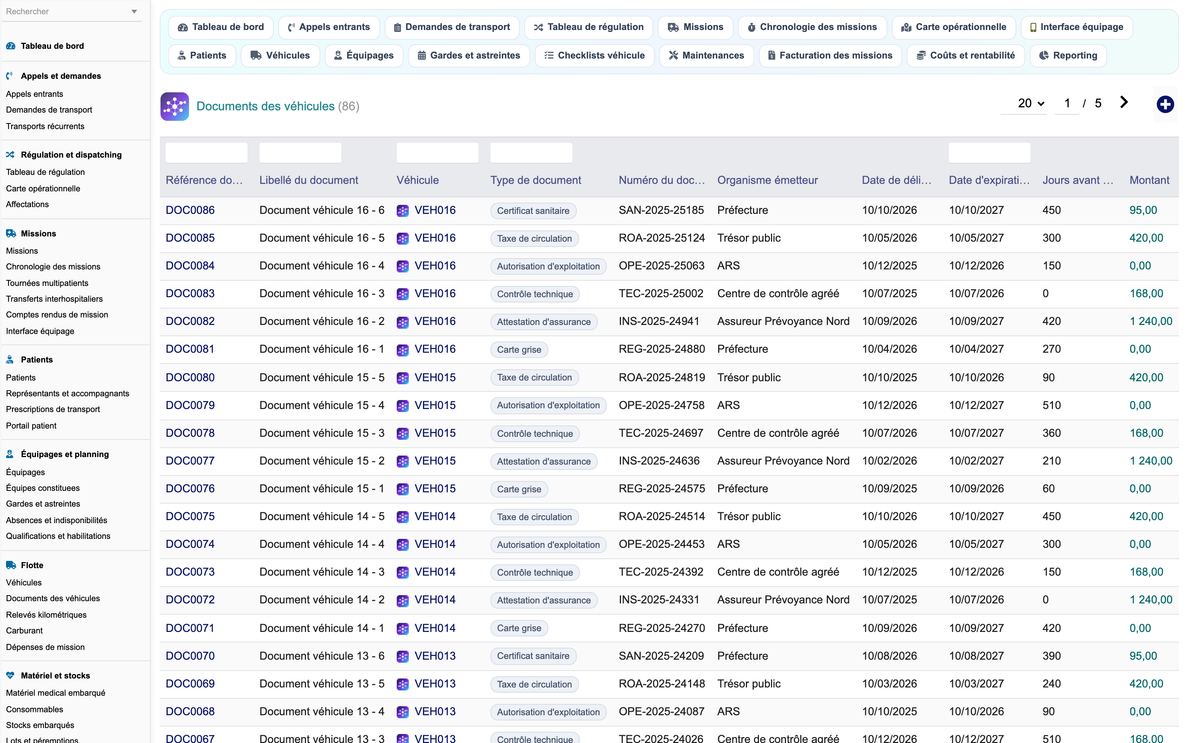Sort by Numéro du document column header
The width and height of the screenshot is (1200, 743).
click(662, 180)
